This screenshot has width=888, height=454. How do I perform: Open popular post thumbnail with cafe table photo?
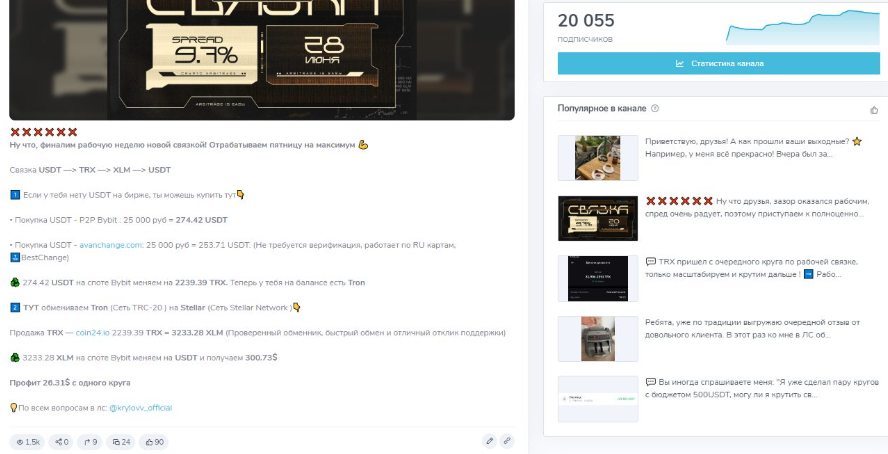point(597,158)
